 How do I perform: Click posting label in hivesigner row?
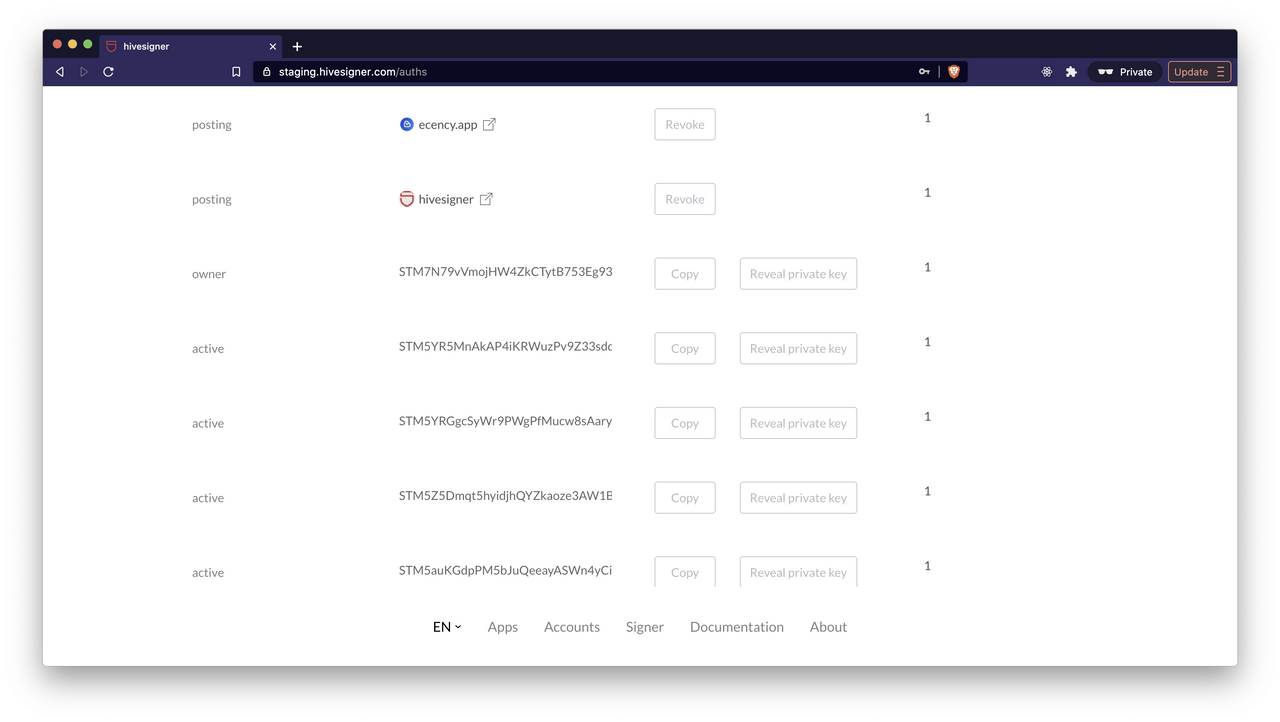[212, 199]
